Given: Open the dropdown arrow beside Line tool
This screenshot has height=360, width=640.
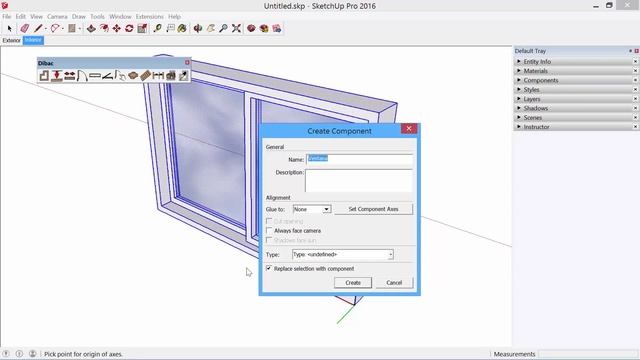Looking at the screenshot, I should pos(46,29).
